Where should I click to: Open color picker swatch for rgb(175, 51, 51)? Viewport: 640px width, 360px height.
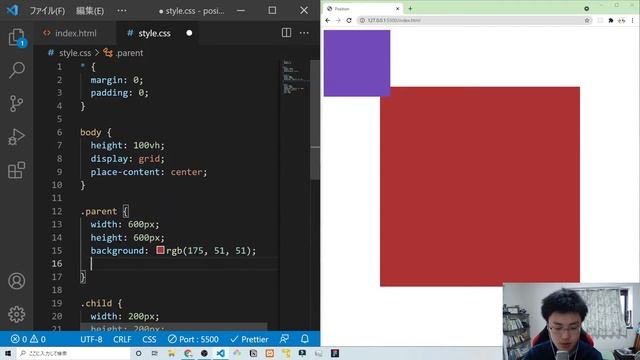(x=160, y=250)
